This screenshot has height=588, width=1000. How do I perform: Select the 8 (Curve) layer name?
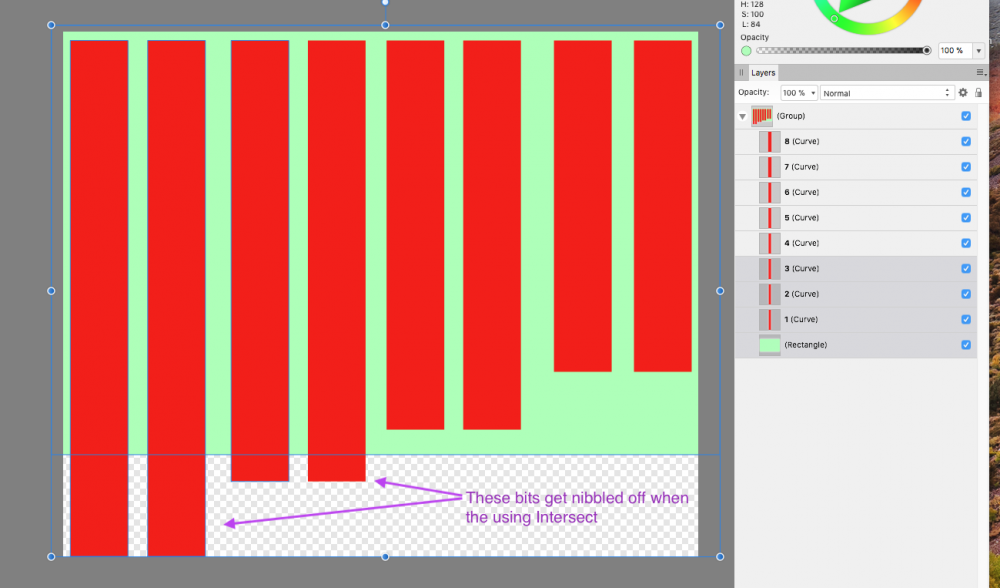point(802,142)
